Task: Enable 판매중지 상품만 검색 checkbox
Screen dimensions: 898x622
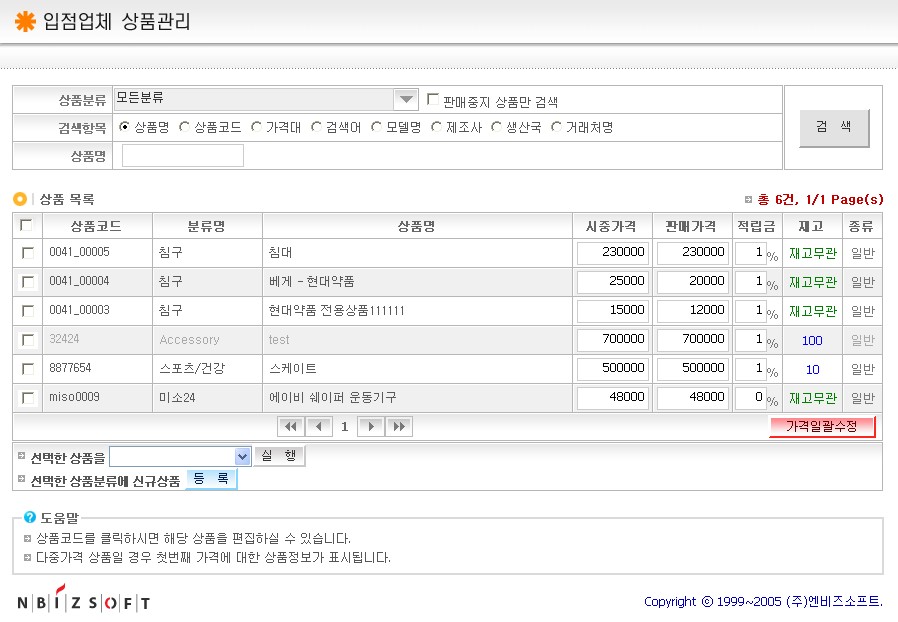Action: tap(433, 100)
